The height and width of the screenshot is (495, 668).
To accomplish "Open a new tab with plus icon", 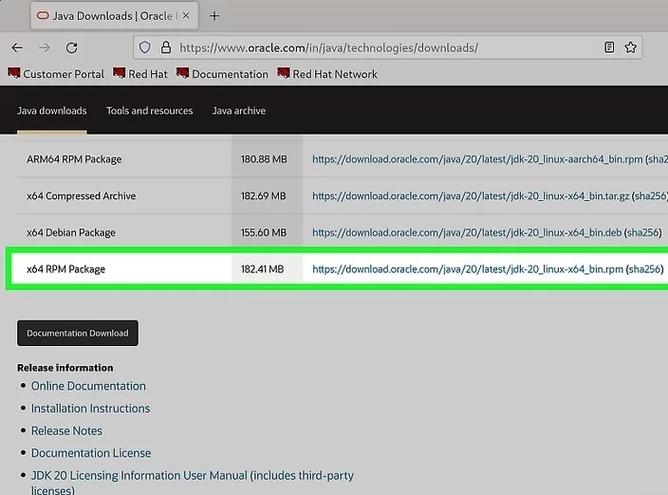I will pos(214,16).
